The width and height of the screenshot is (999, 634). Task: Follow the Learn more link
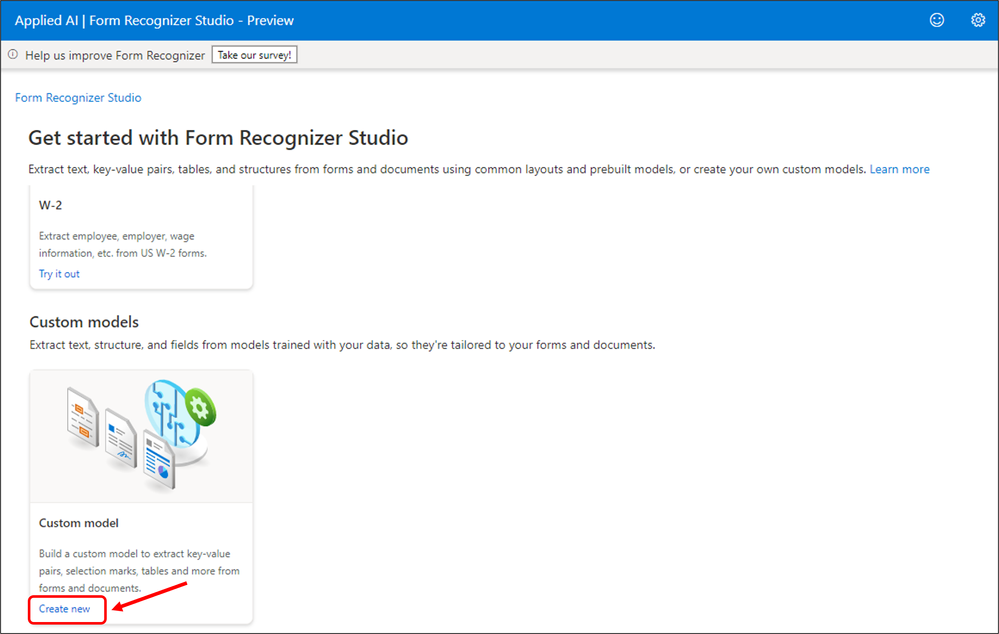(899, 169)
